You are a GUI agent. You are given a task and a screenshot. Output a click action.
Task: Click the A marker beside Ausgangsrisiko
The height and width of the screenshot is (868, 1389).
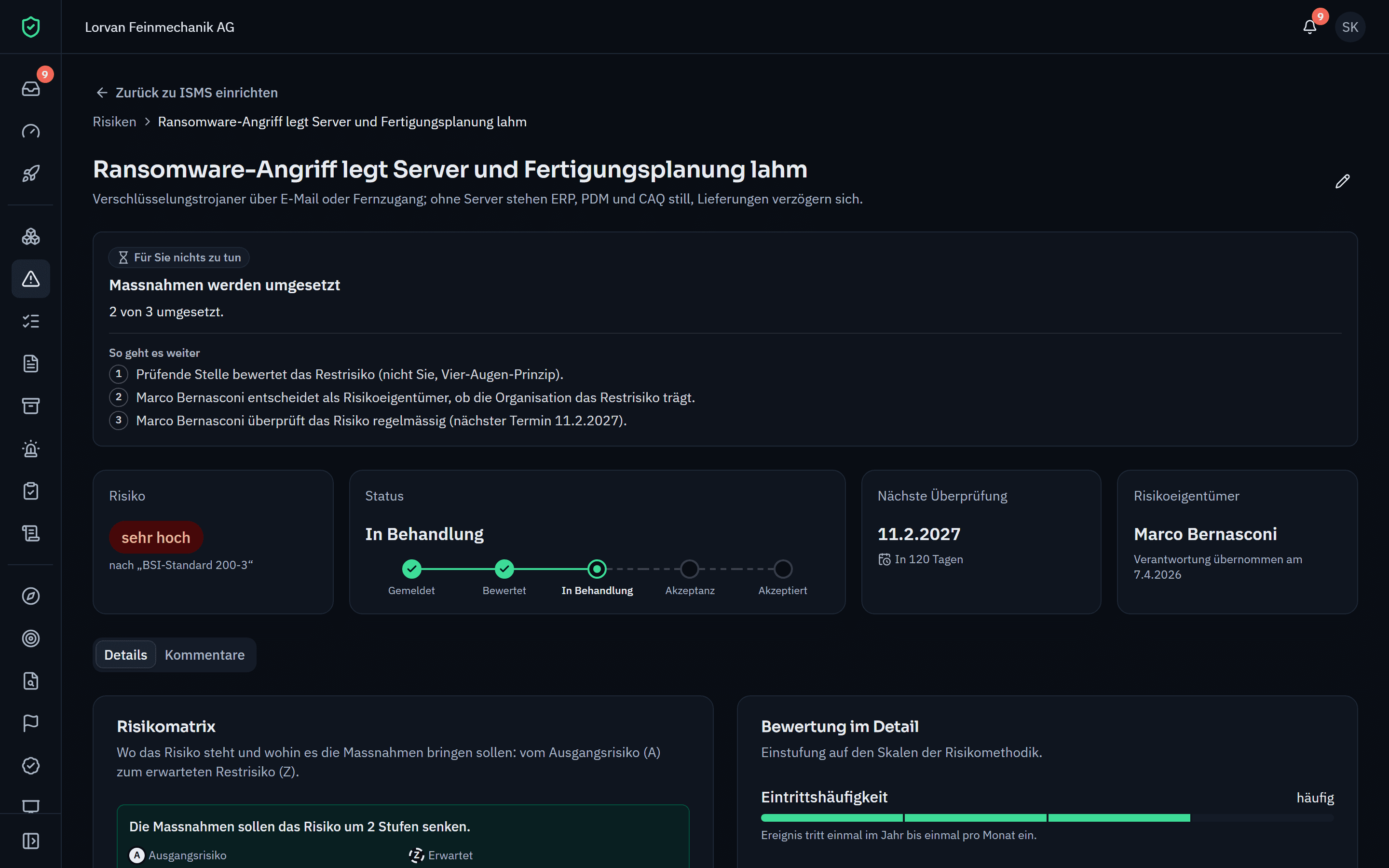[x=136, y=855]
